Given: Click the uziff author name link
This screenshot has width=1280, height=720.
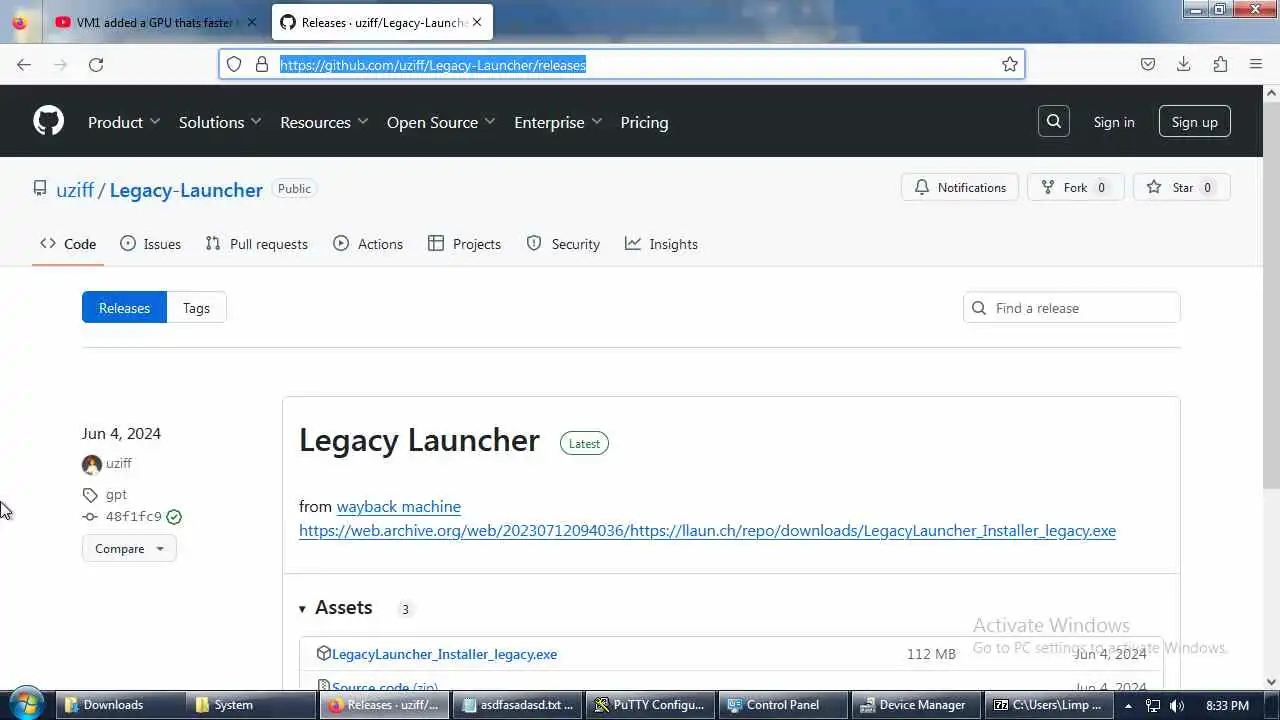Looking at the screenshot, I should pos(119,464).
